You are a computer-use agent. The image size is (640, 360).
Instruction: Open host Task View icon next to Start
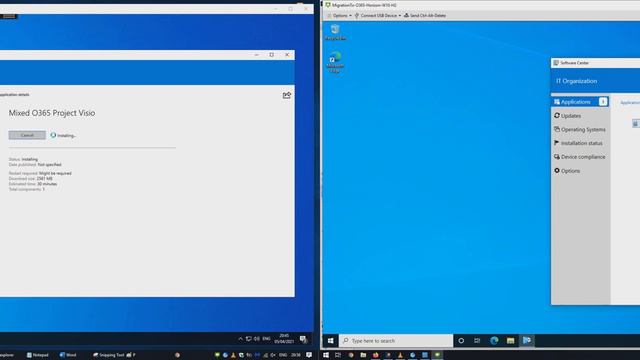[x=338, y=355]
